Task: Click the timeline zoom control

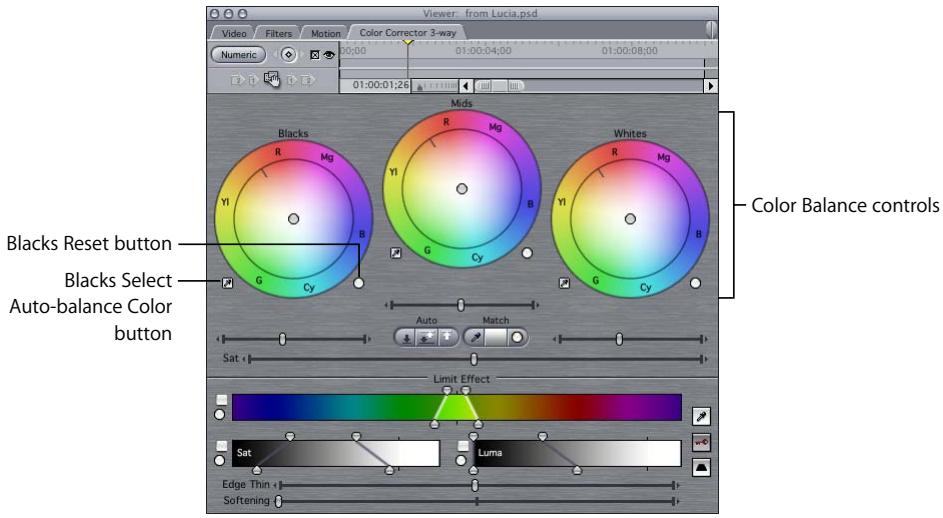Action: 436,86
